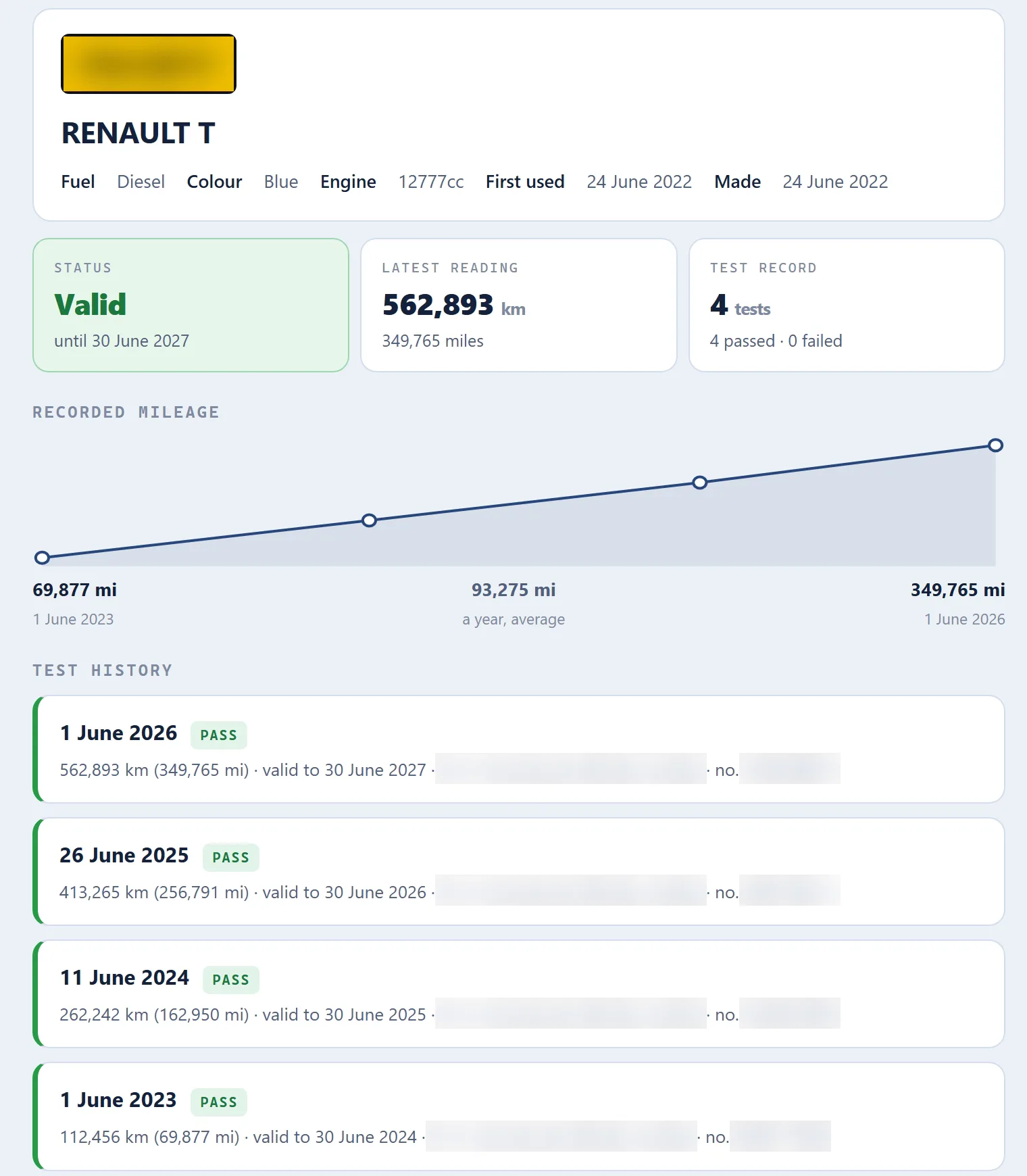Image resolution: width=1027 pixels, height=1176 pixels.
Task: Click the '4 tests' test record count
Action: pos(740,305)
